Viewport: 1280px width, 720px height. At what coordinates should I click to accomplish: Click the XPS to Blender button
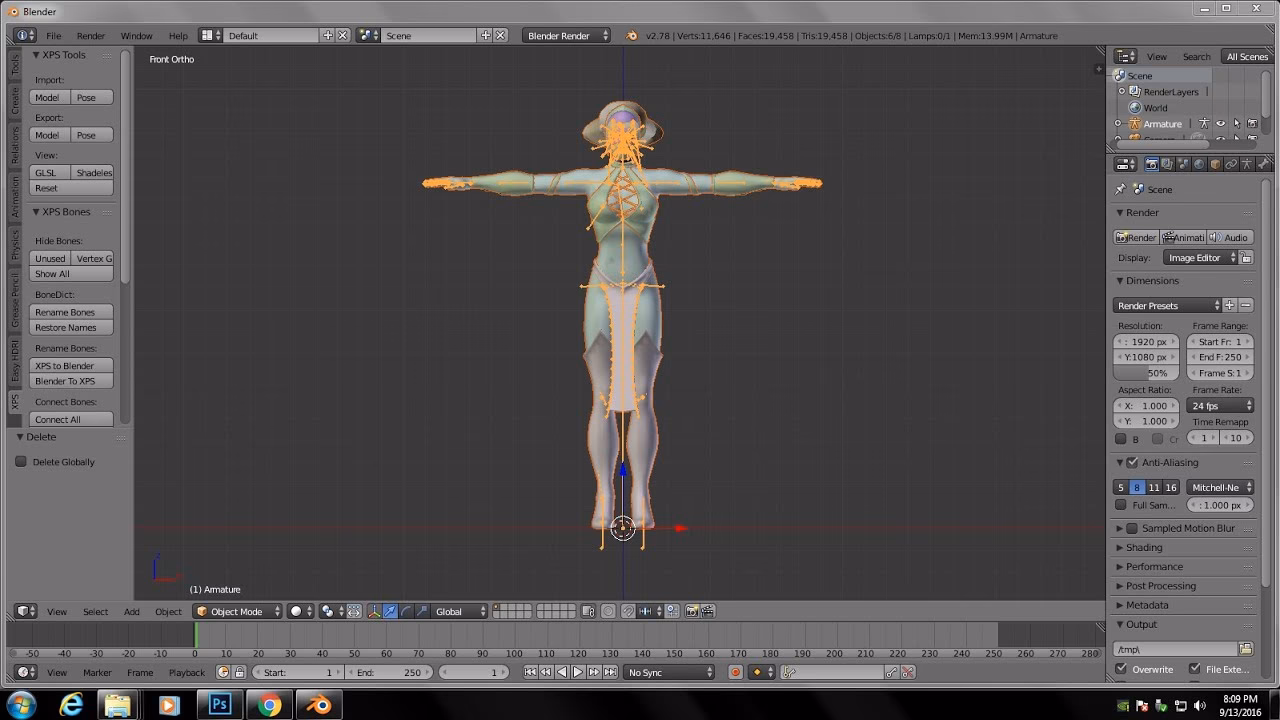(72, 366)
